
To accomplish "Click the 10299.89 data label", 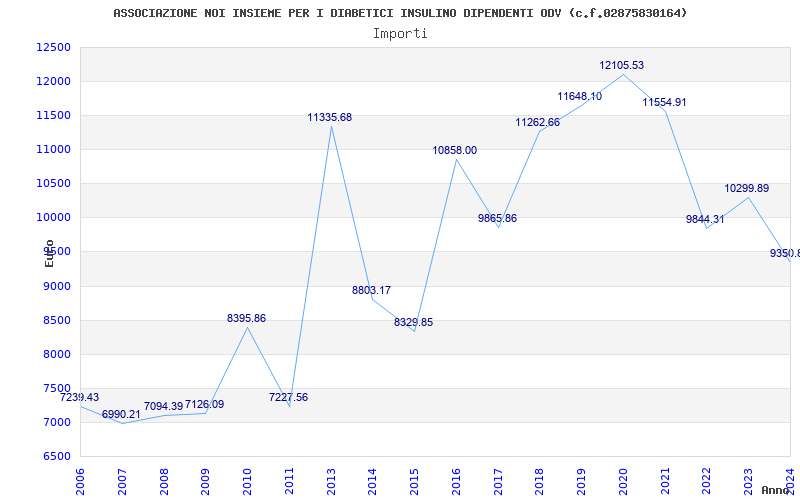I will (x=746, y=188).
